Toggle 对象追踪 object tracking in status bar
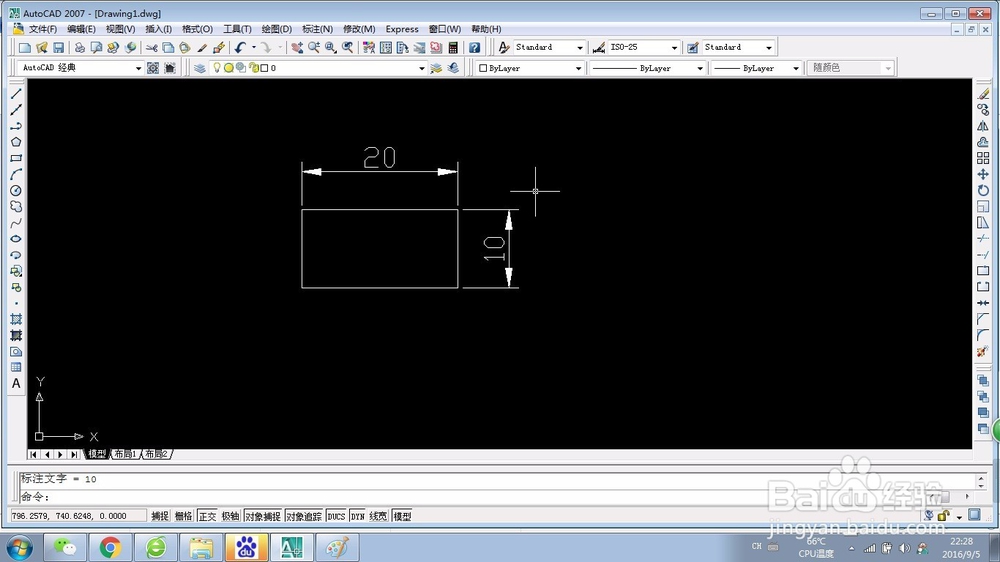Image resolution: width=1000 pixels, height=562 pixels. point(304,516)
